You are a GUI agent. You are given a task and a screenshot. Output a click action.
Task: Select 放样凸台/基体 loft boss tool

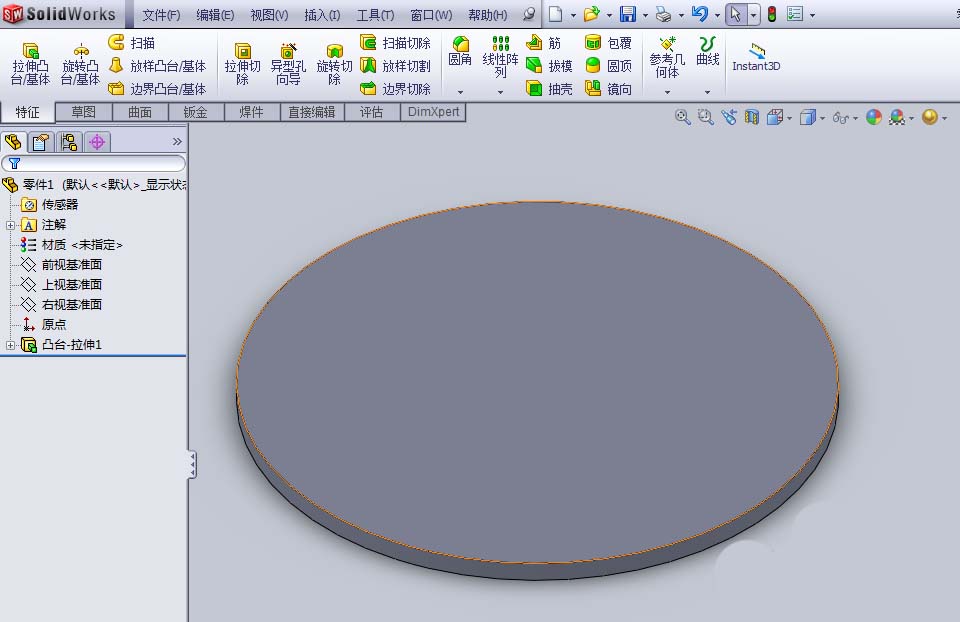[x=157, y=66]
